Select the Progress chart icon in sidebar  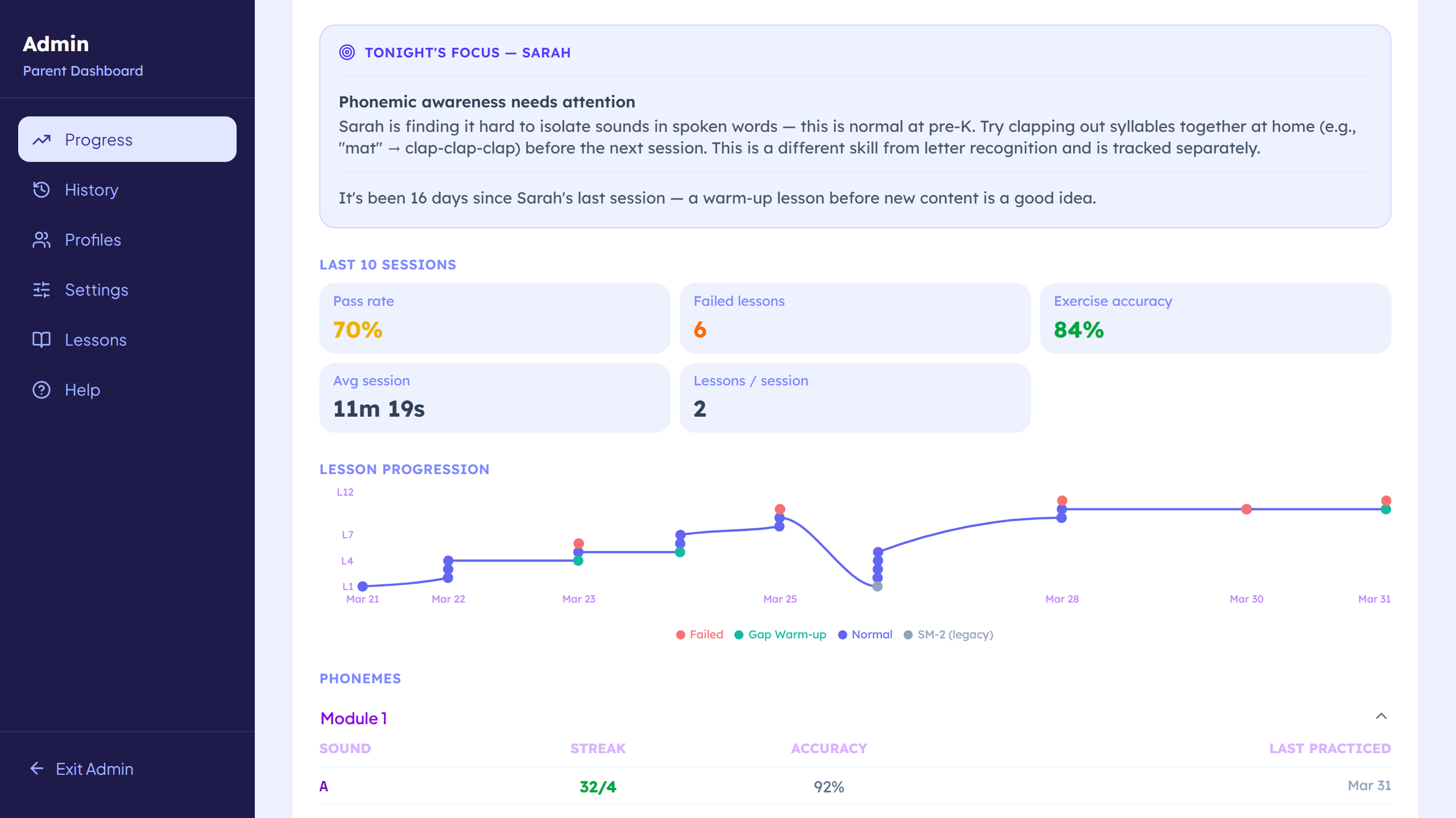tap(42, 139)
